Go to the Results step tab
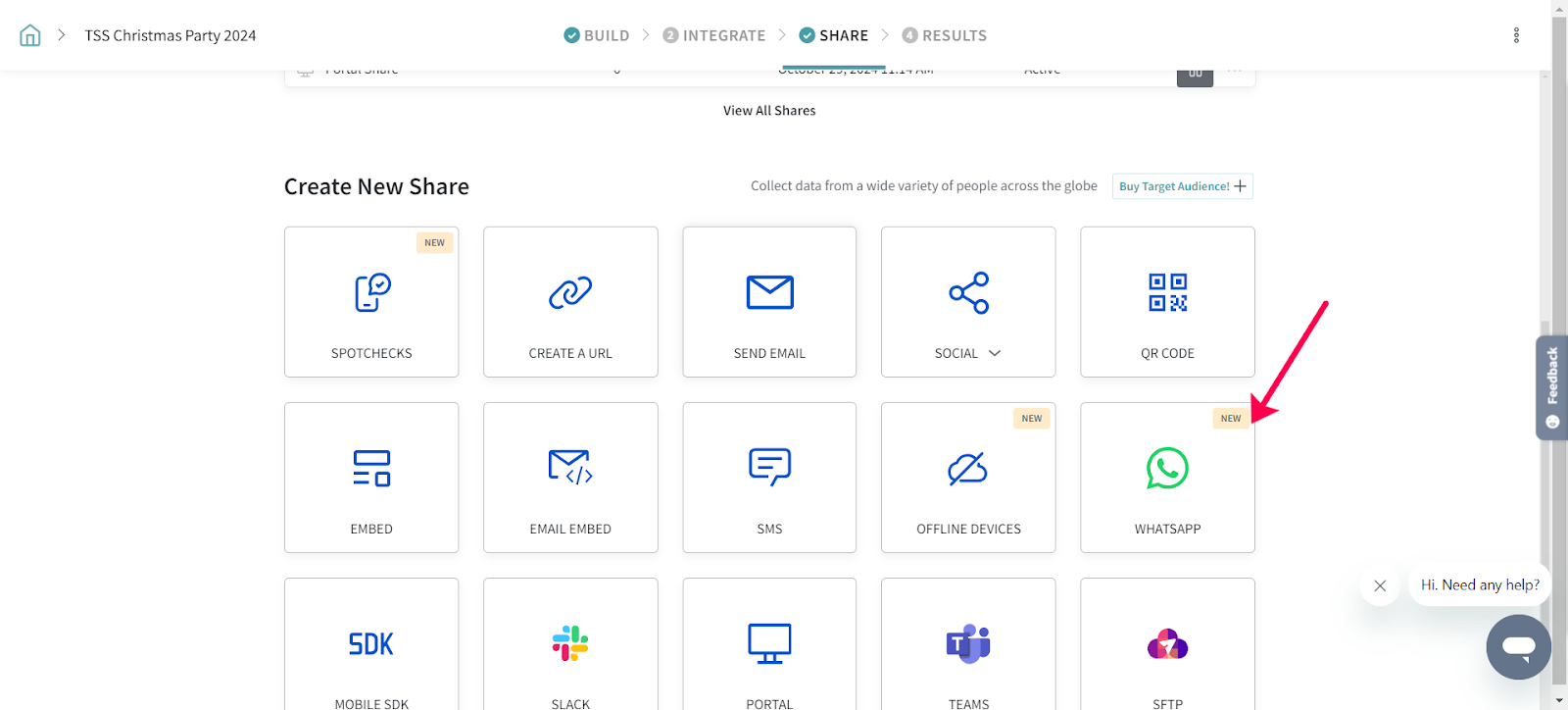 point(944,35)
